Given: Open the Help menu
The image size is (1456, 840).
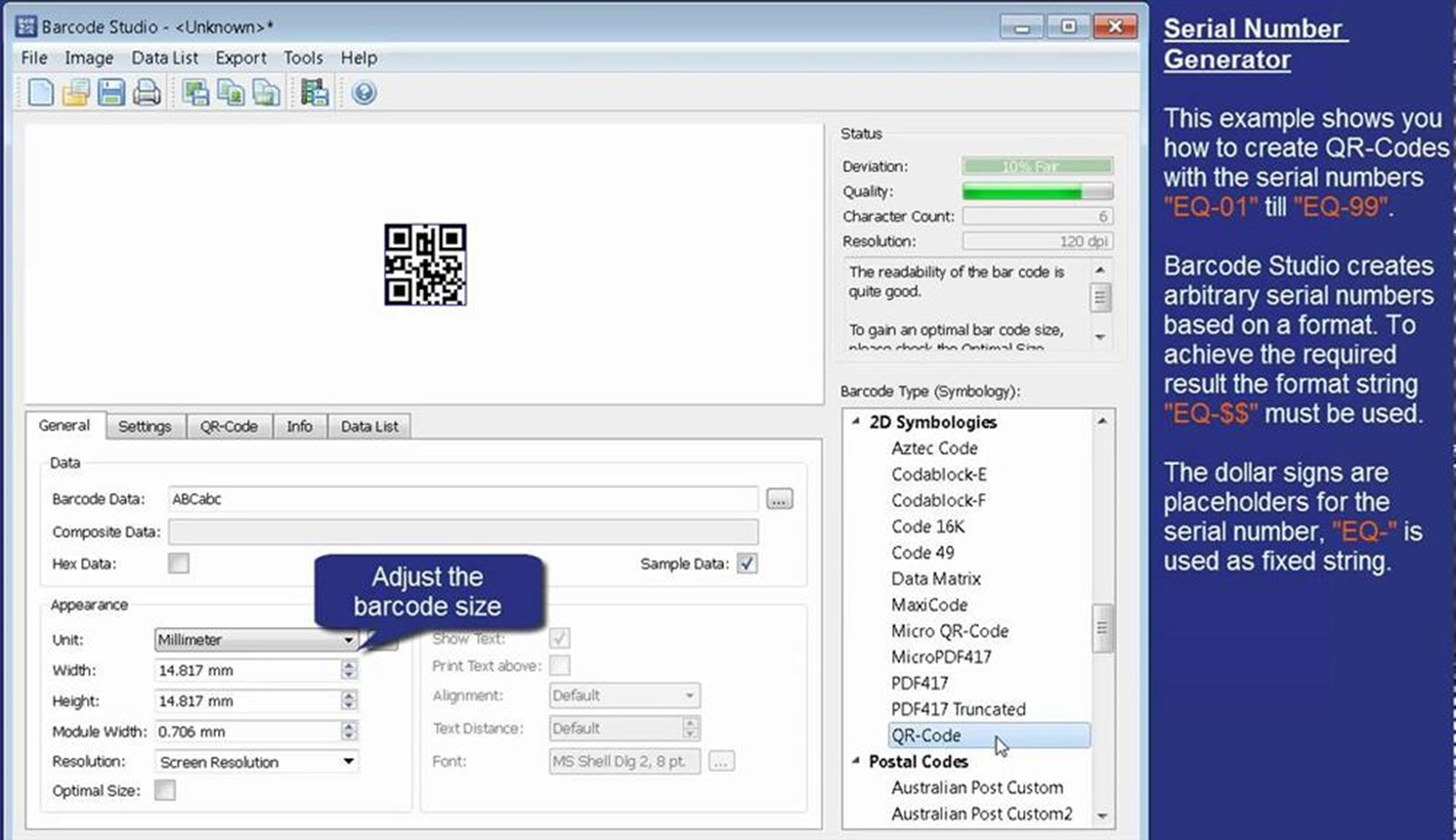Looking at the screenshot, I should pos(359,58).
